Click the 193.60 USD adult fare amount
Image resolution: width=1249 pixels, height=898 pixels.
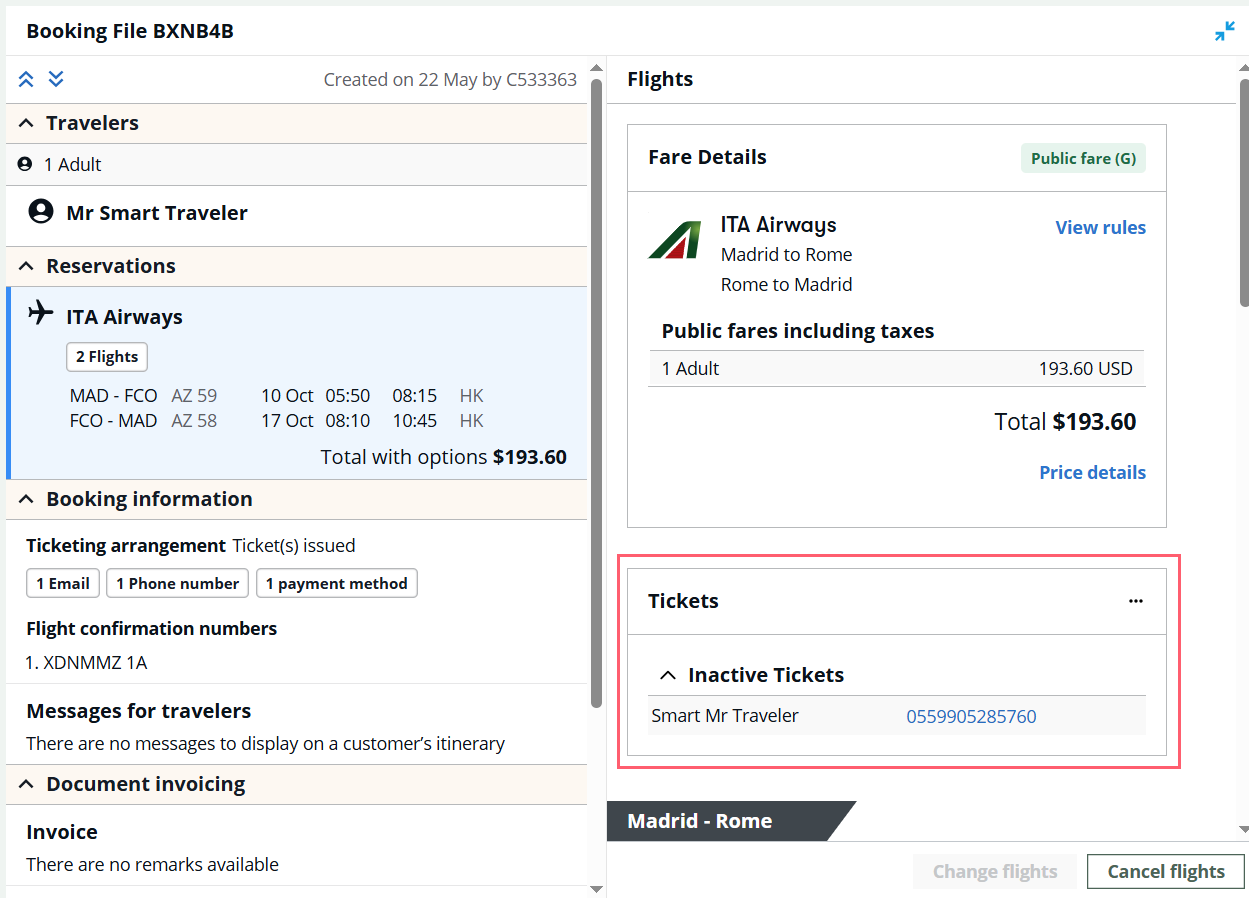1086,368
